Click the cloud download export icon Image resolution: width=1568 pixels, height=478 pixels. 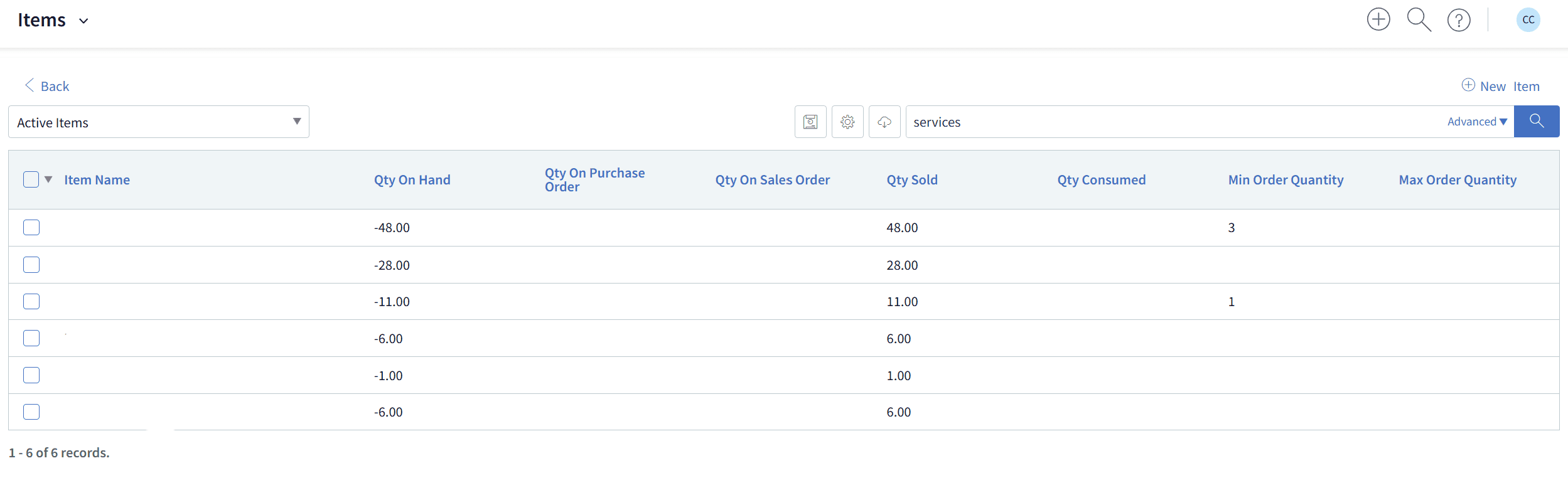[x=884, y=122]
